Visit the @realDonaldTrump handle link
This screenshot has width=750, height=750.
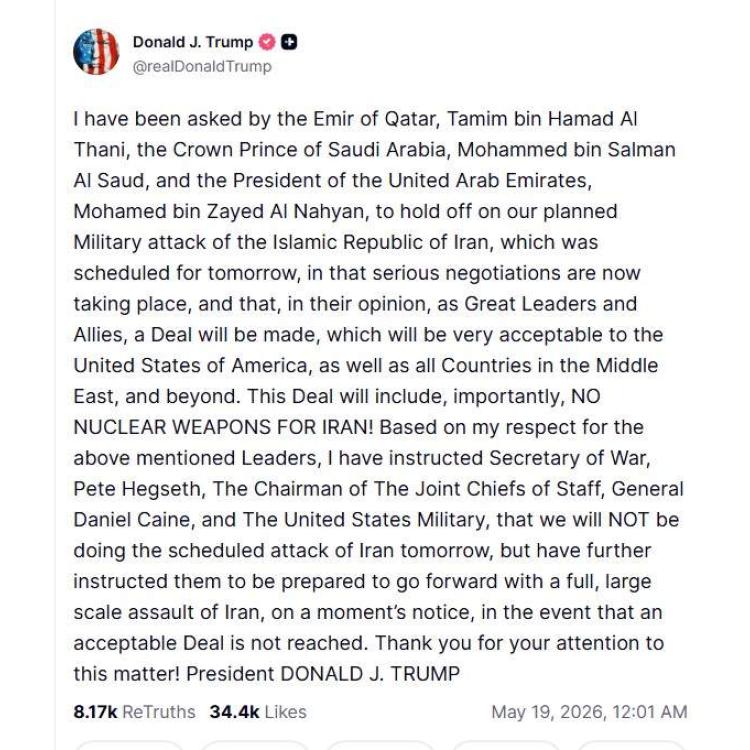point(202,66)
